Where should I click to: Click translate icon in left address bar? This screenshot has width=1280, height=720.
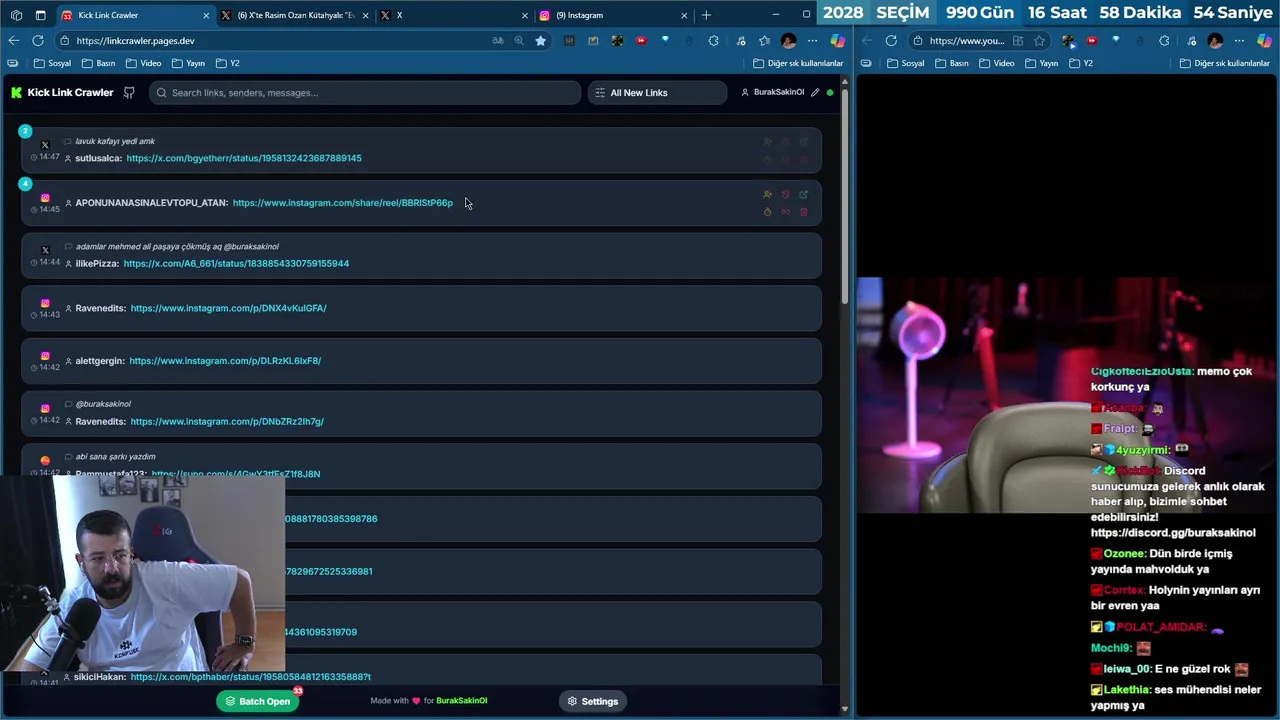pyautogui.click(x=497, y=41)
